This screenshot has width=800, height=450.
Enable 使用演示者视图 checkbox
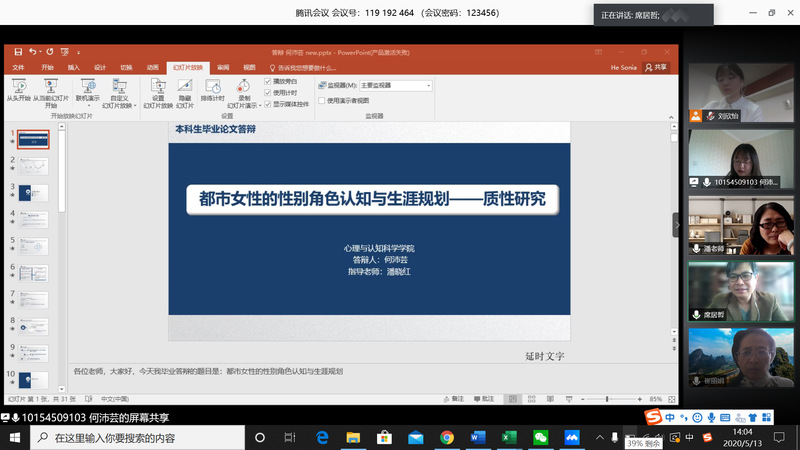321,101
